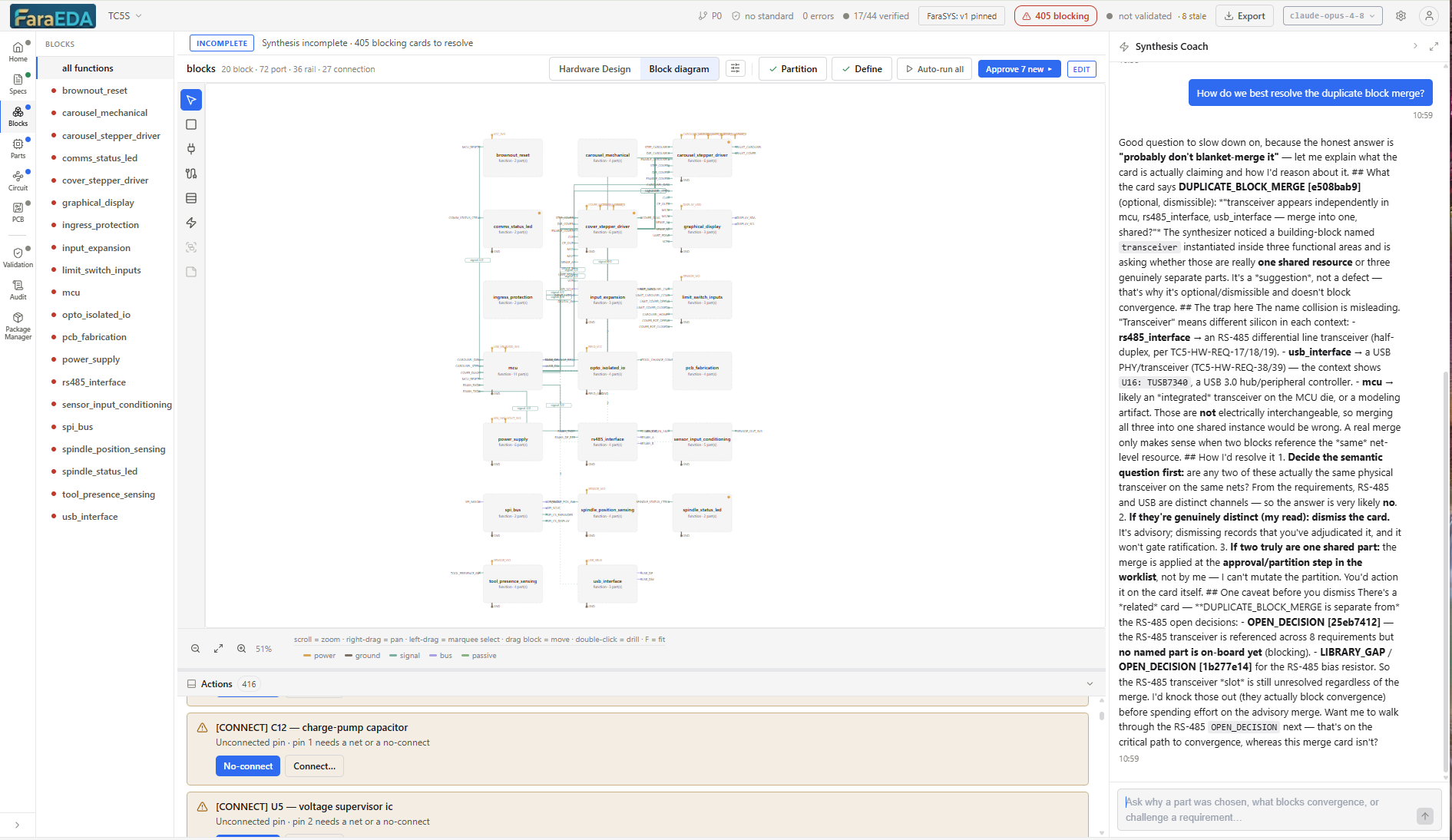Select the rail list tool
This screenshot has height=840, width=1452.
point(191,198)
